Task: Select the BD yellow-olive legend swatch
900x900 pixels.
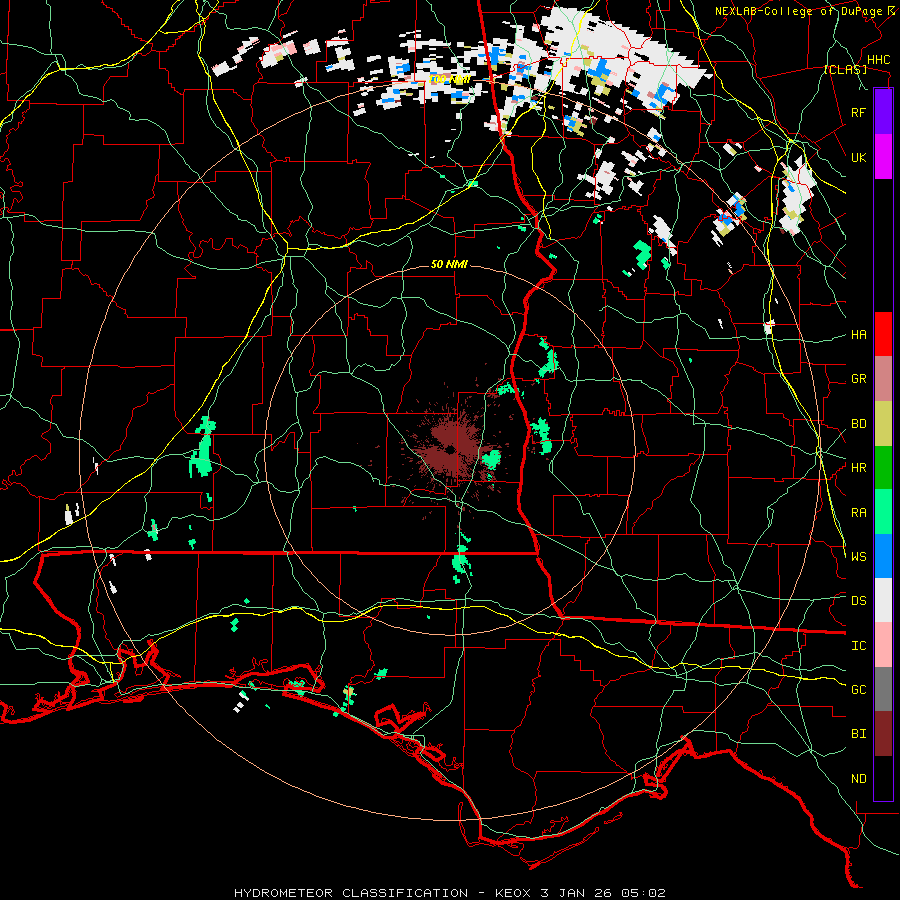Action: pyautogui.click(x=883, y=424)
